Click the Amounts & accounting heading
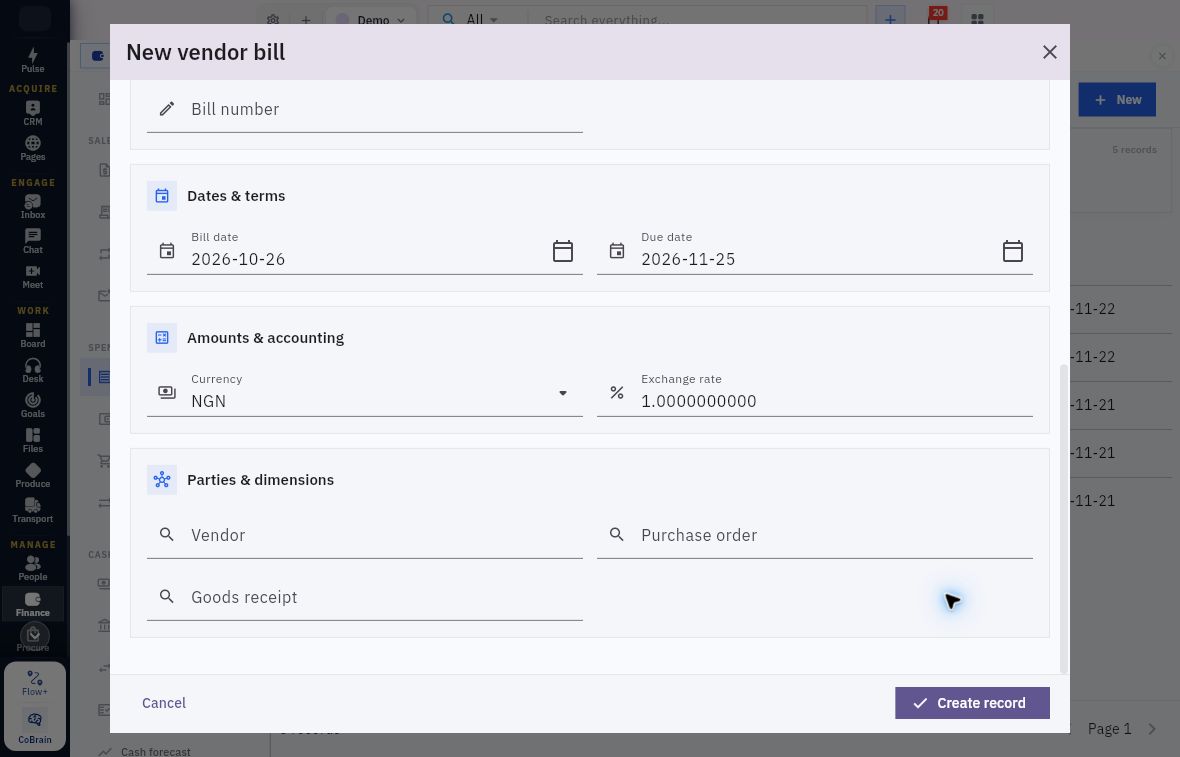This screenshot has width=1180, height=757. pos(265,338)
